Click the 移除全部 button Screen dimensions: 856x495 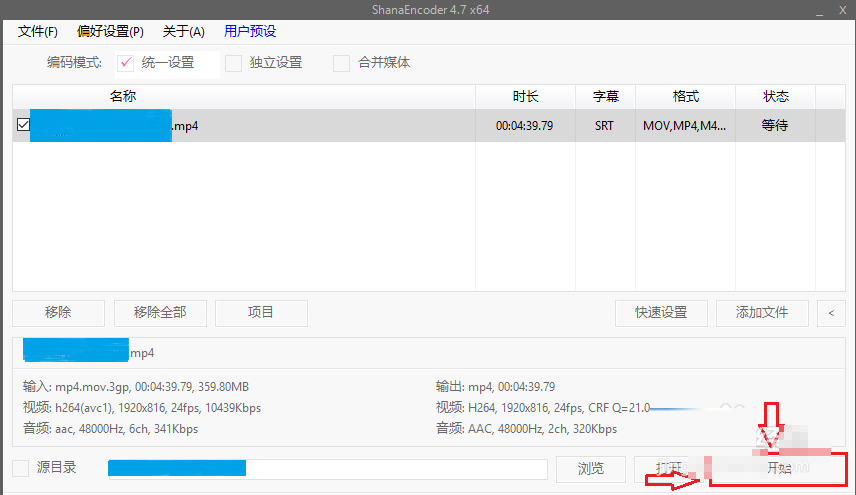click(160, 313)
